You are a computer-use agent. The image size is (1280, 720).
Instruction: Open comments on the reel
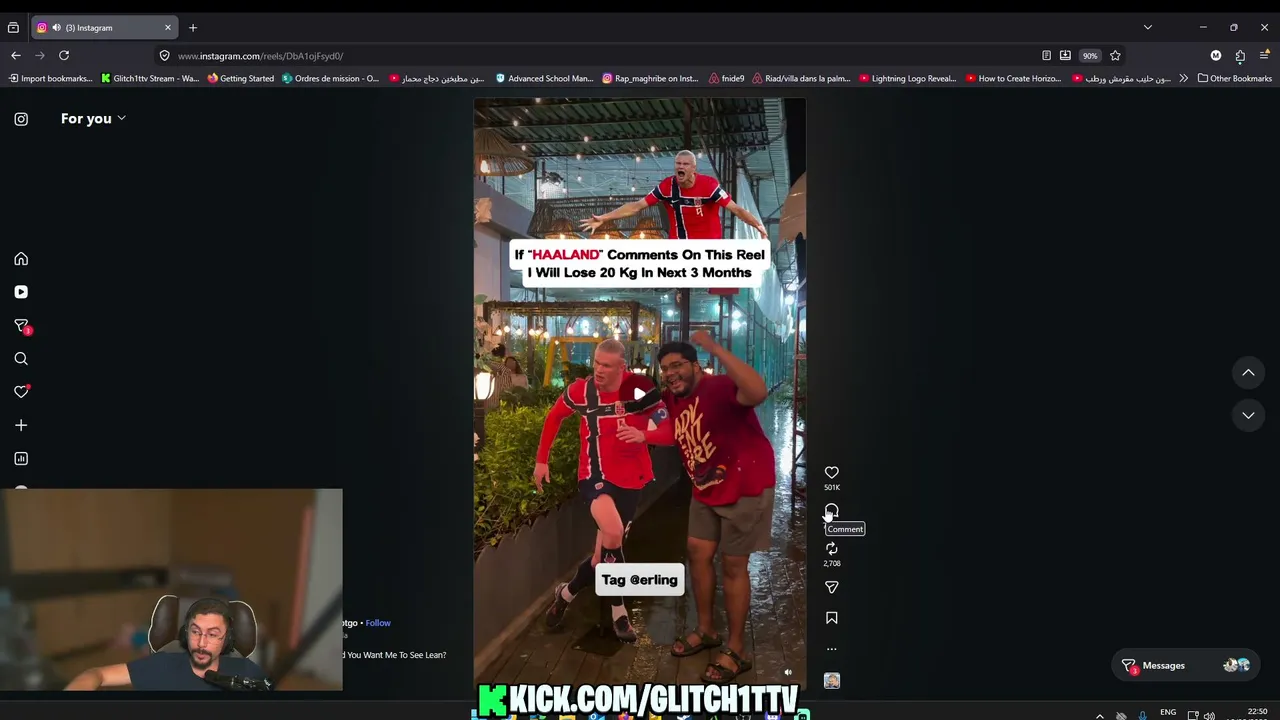point(831,511)
